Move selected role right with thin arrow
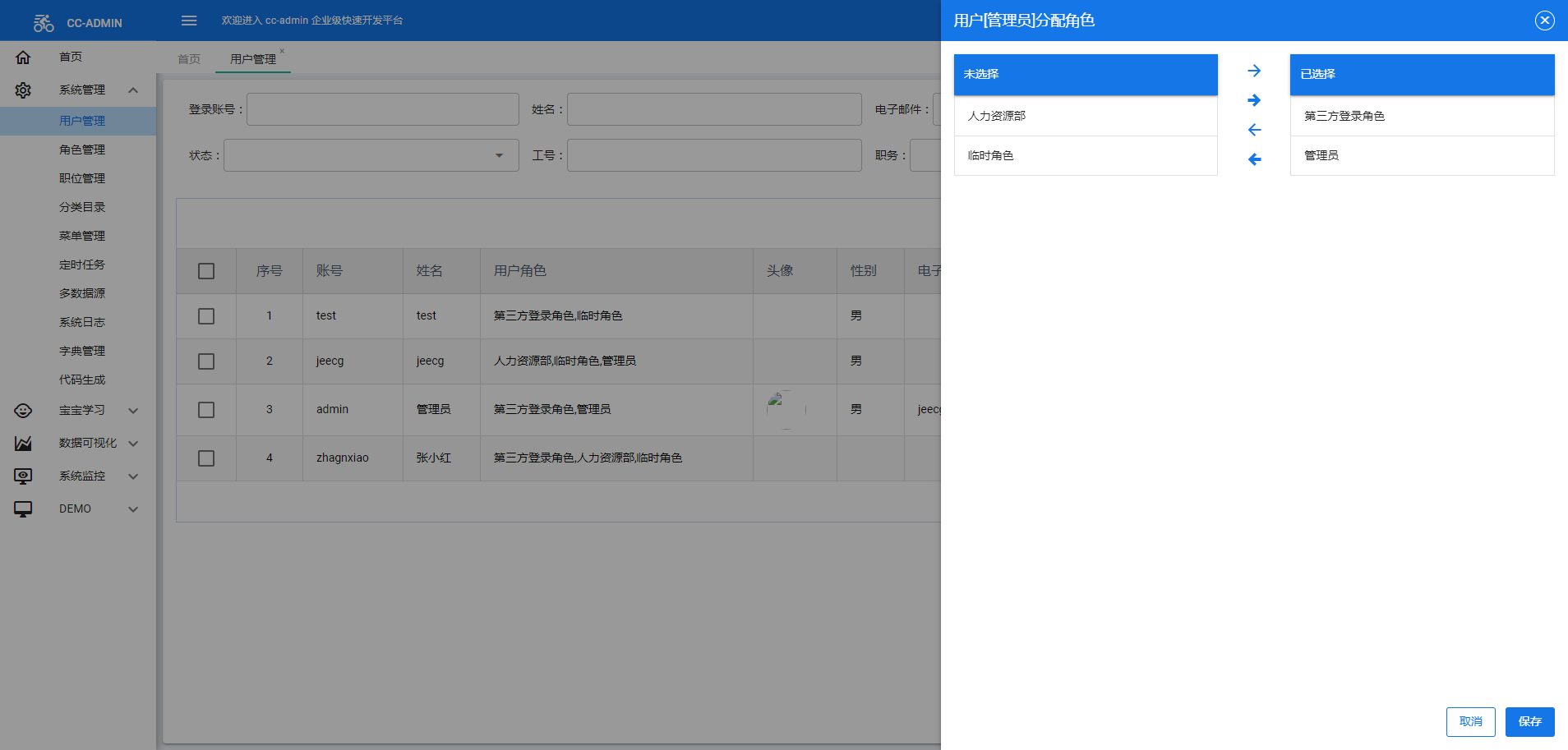The width and height of the screenshot is (1568, 750). pos(1254,71)
